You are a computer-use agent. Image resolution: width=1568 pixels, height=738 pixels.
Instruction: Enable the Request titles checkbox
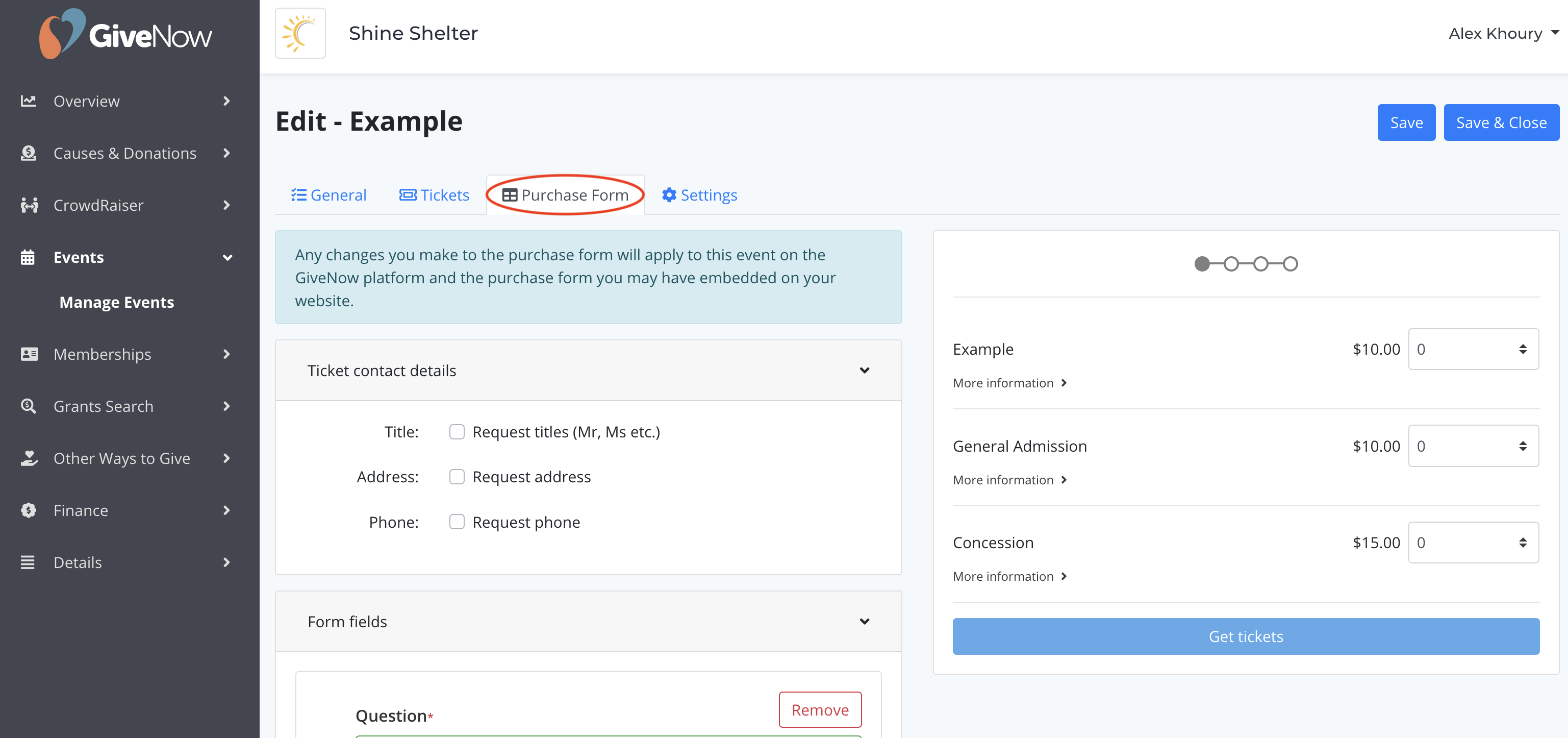click(457, 432)
